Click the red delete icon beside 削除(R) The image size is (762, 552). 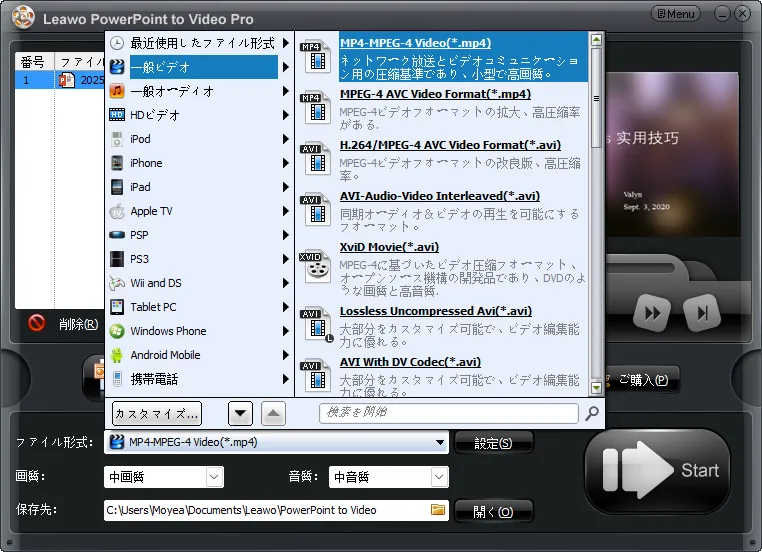pyautogui.click(x=36, y=323)
